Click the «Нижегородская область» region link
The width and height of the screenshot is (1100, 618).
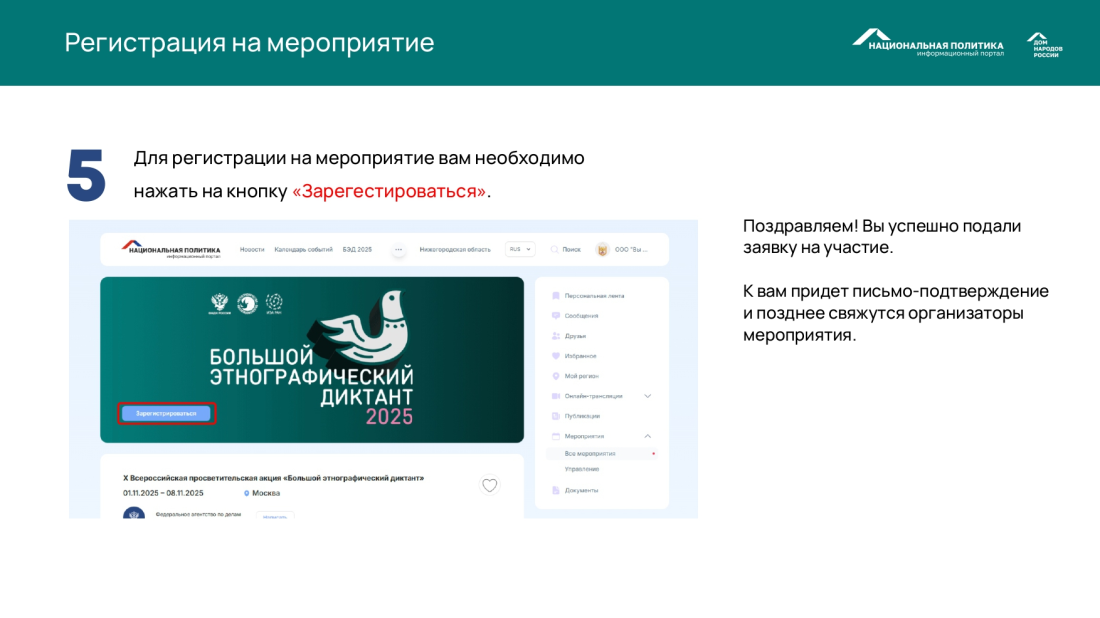coord(455,249)
